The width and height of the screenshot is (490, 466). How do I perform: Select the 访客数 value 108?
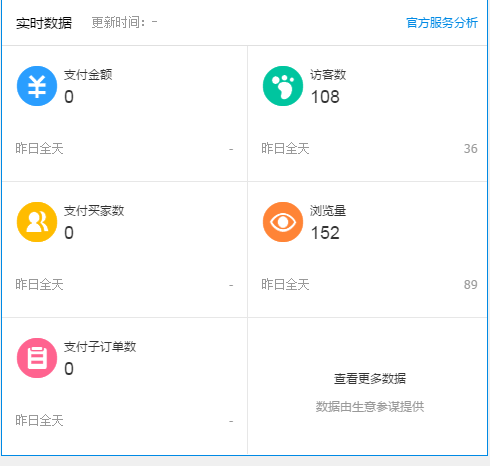point(325,97)
